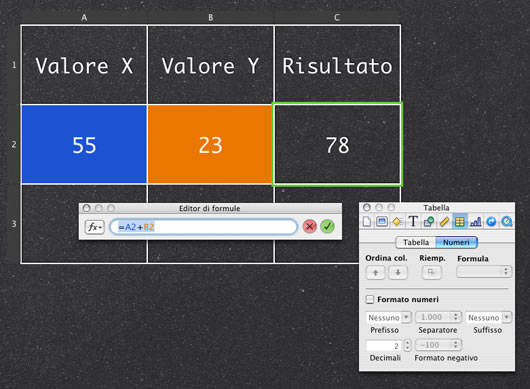Accept the formula with green checkmark
Image resolution: width=530 pixels, height=389 pixels.
[327, 226]
